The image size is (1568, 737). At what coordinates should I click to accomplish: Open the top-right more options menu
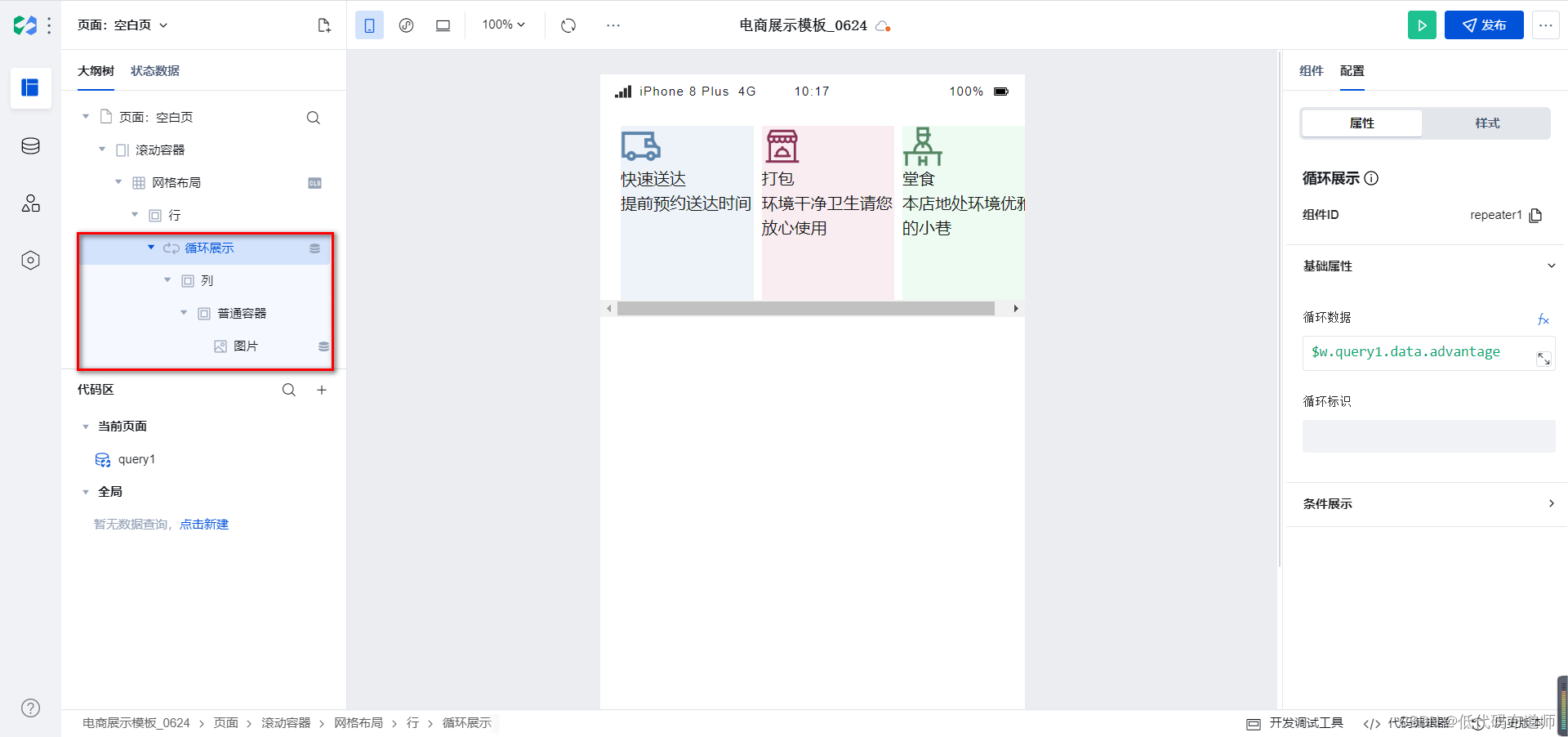(x=1546, y=25)
